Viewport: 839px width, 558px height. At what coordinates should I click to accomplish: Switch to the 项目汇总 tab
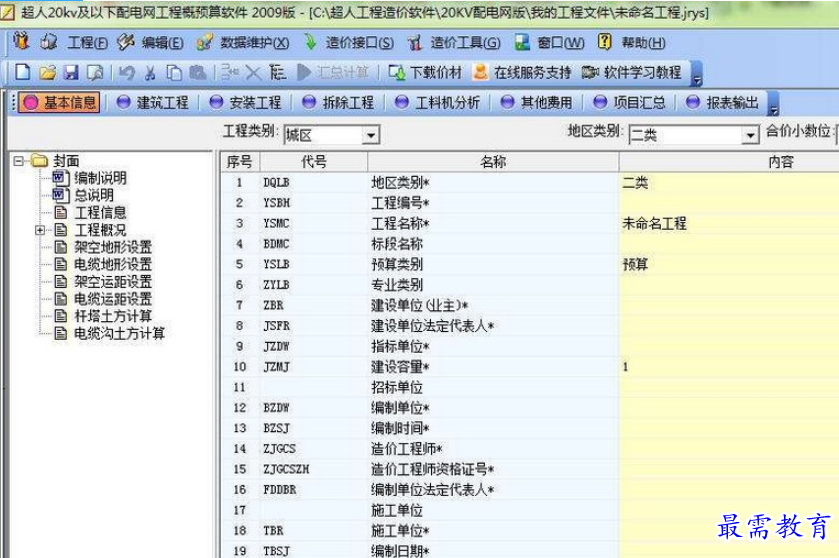[629, 102]
